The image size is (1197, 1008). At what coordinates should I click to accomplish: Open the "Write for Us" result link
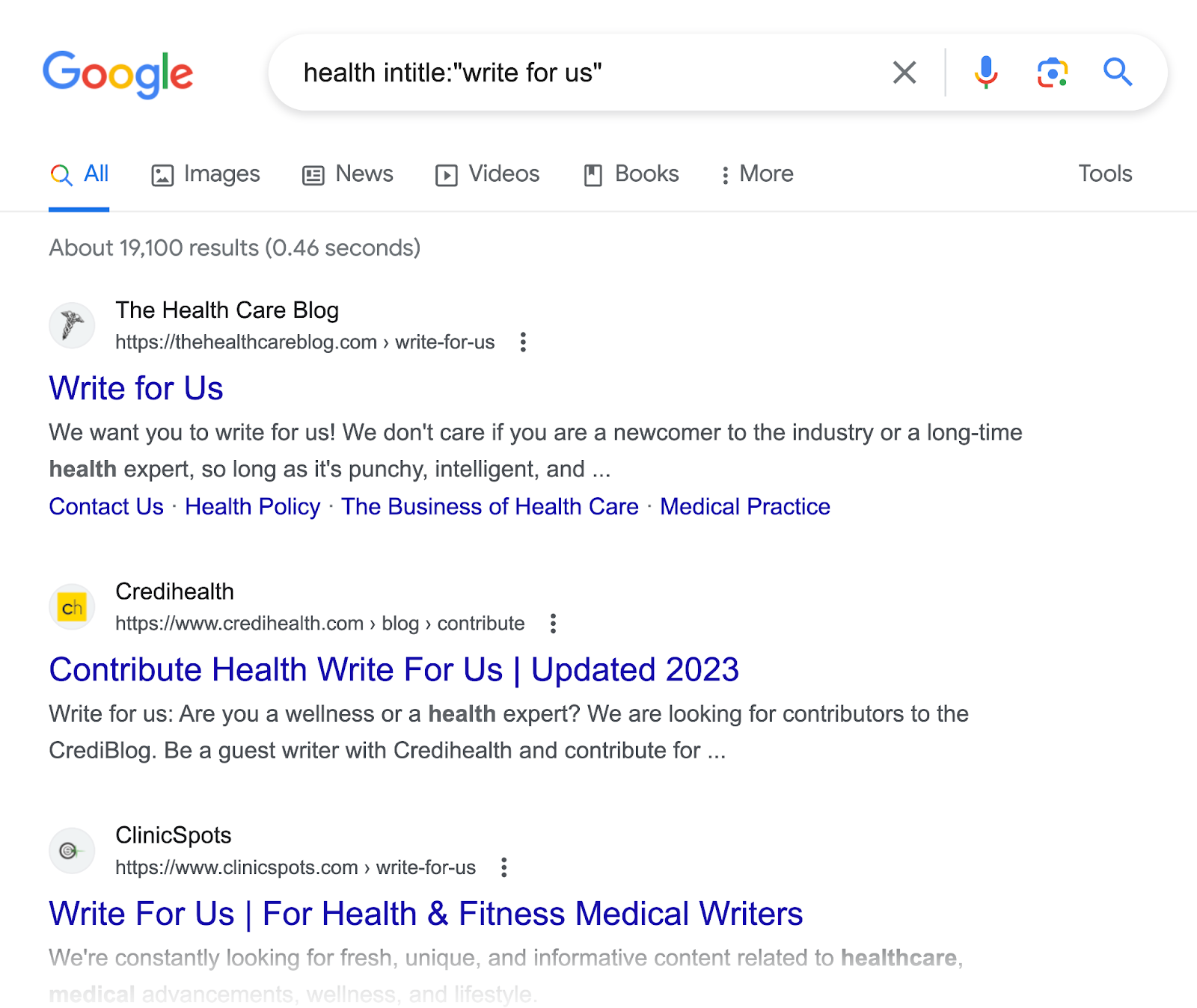point(136,388)
